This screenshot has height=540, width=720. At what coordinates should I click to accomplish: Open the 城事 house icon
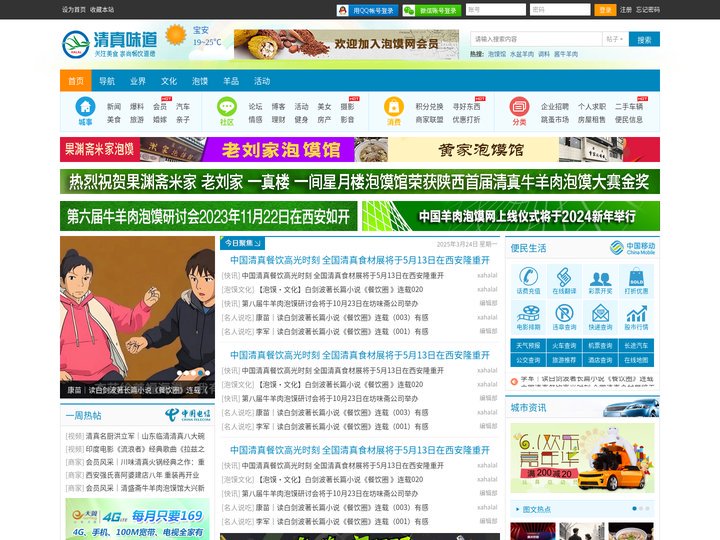85,107
